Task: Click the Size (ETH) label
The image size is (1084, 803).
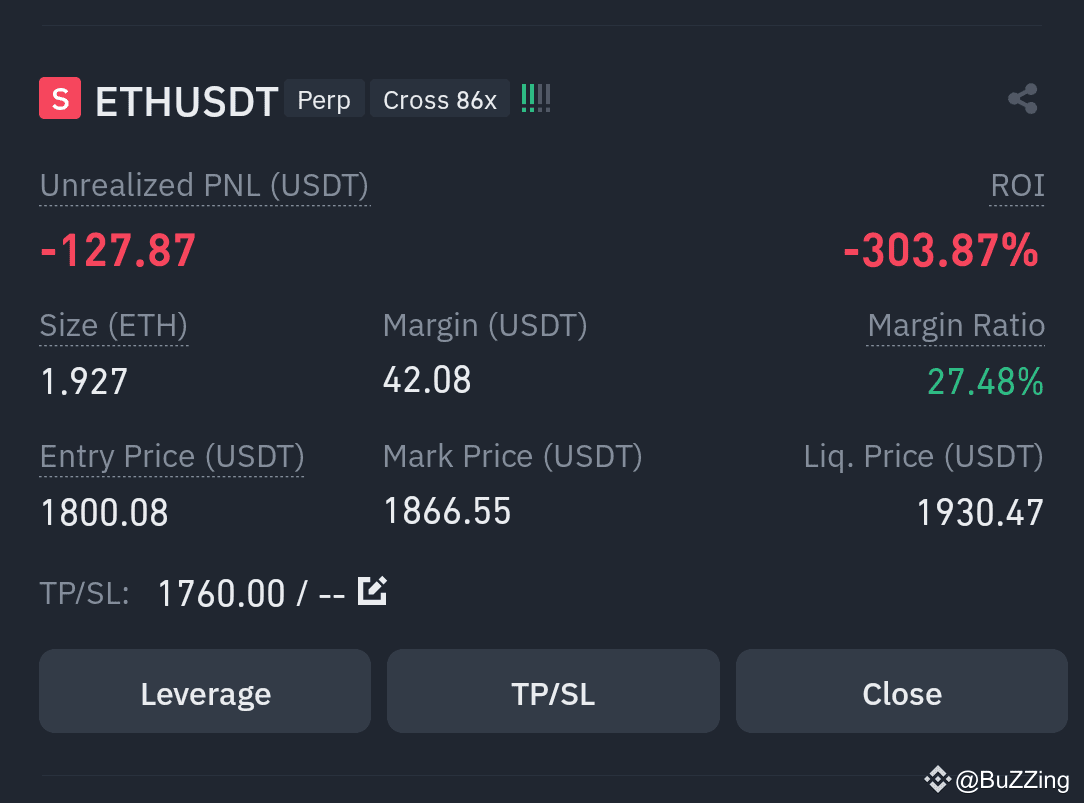Action: pyautogui.click(x=113, y=325)
